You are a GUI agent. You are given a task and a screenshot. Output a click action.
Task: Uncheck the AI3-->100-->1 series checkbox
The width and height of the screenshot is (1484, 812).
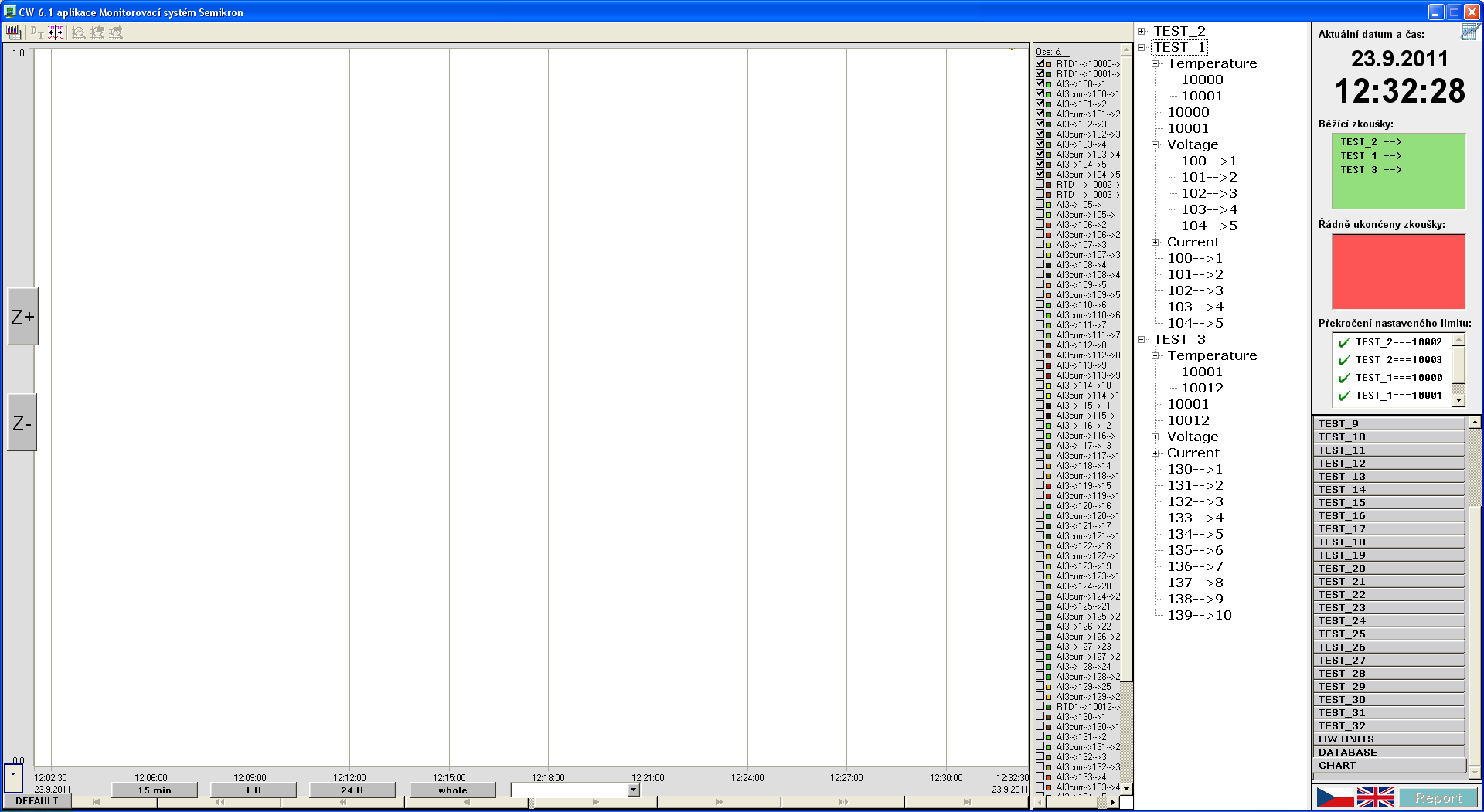(x=1040, y=84)
